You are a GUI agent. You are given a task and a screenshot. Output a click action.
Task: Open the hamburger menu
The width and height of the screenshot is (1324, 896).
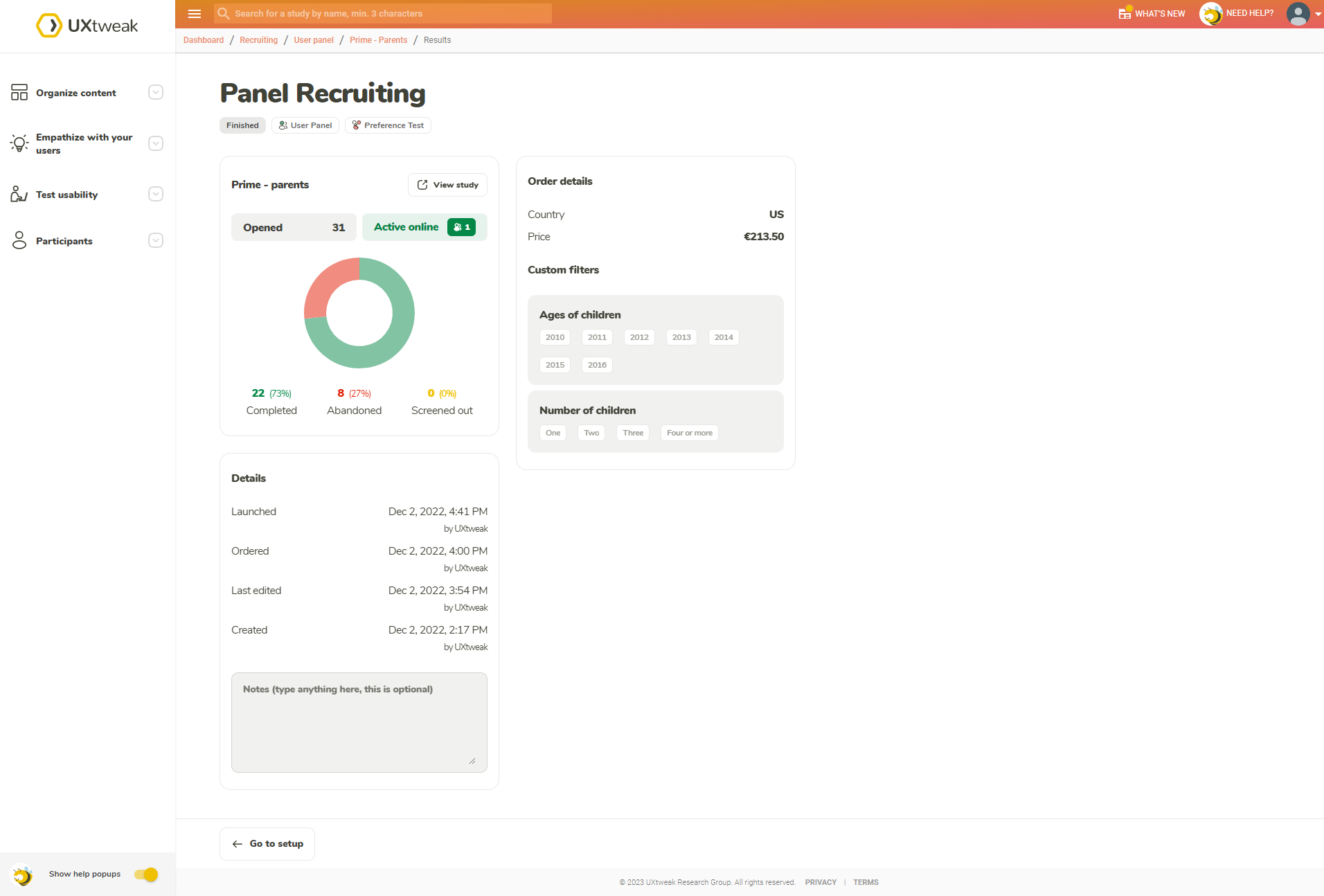[195, 14]
